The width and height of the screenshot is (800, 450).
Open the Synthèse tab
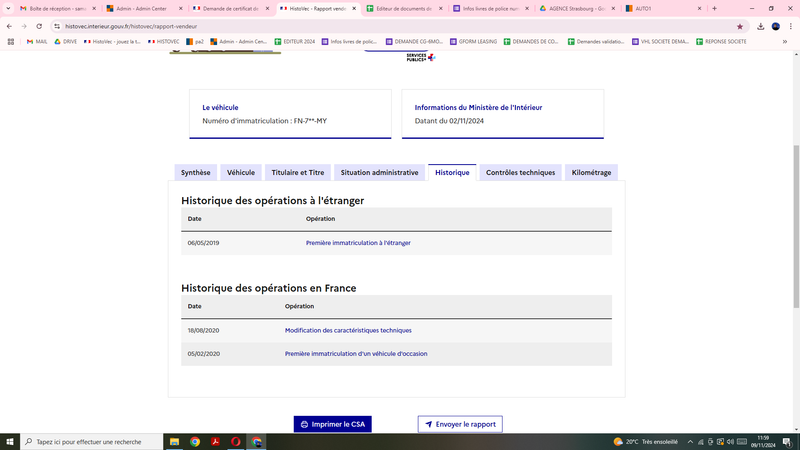pyautogui.click(x=195, y=172)
